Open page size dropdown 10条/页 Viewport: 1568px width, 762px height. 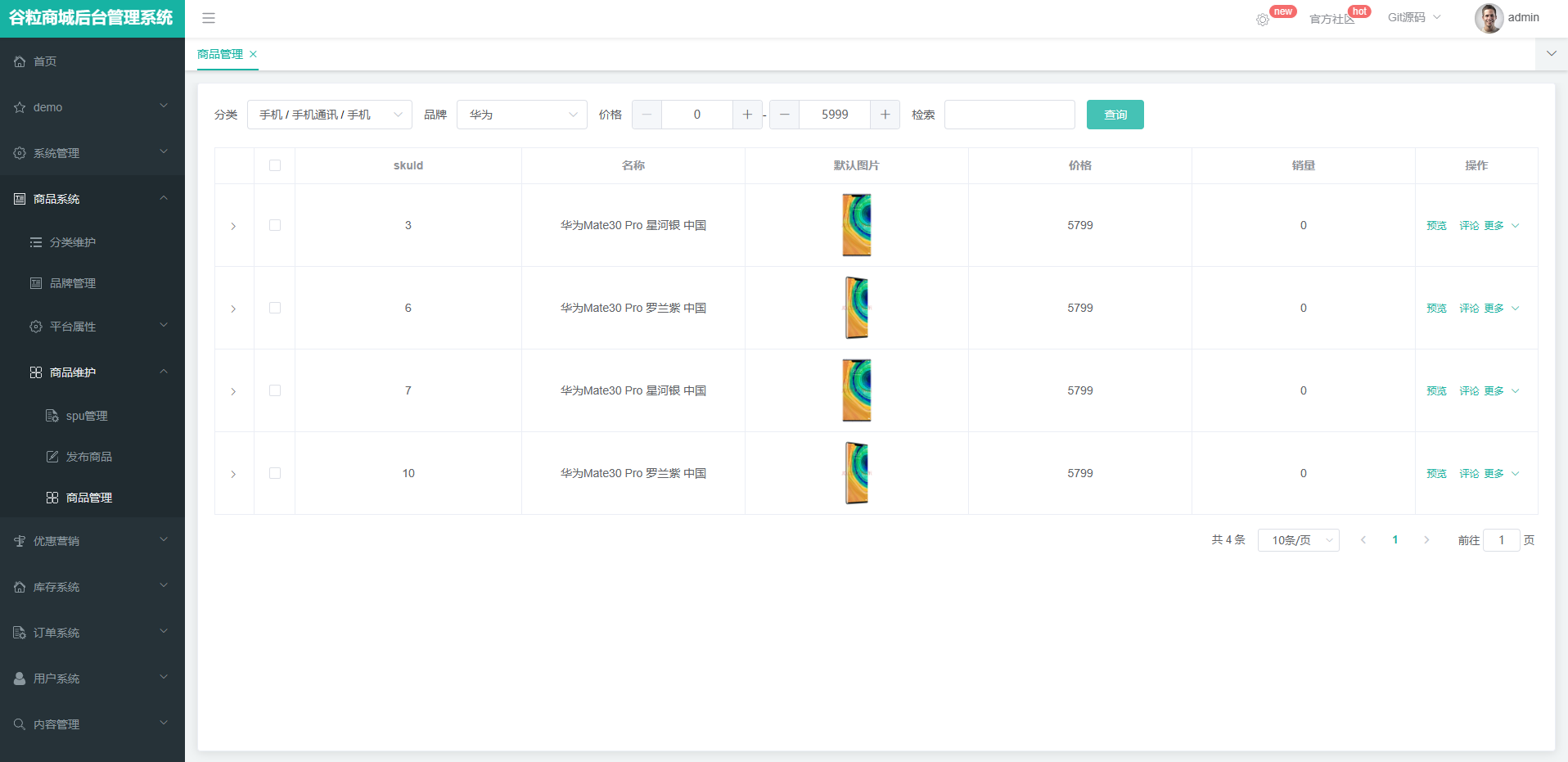coord(1298,540)
